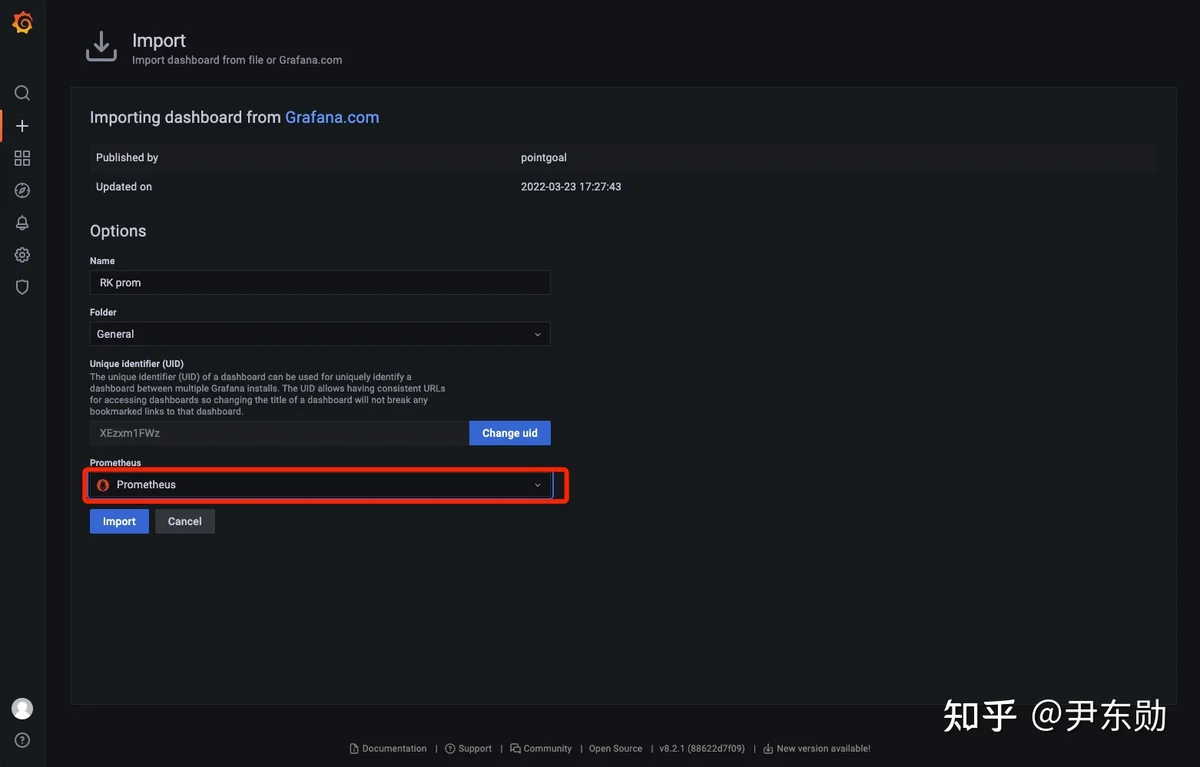
Task: Open the Grafana home logo
Action: pos(22,22)
